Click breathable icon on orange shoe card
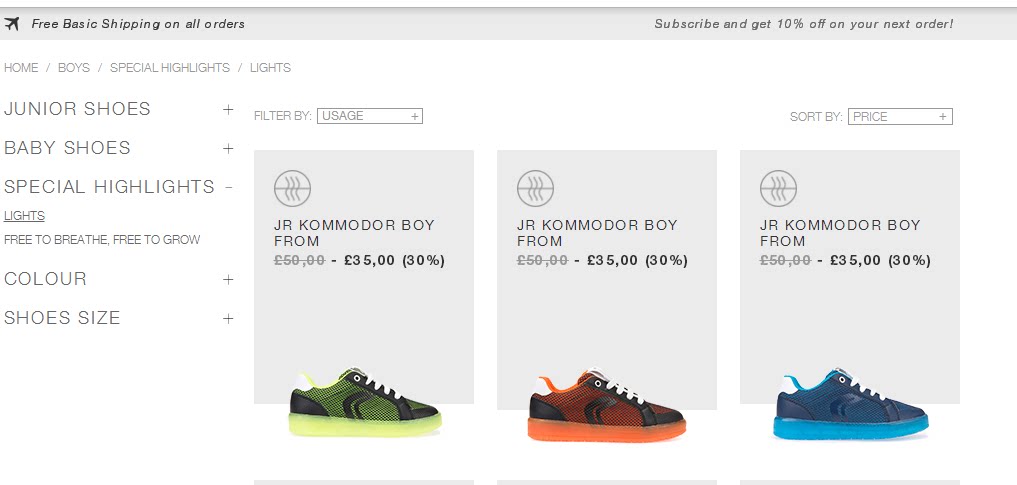Screen dimensions: 1017x485 [x=535, y=188]
